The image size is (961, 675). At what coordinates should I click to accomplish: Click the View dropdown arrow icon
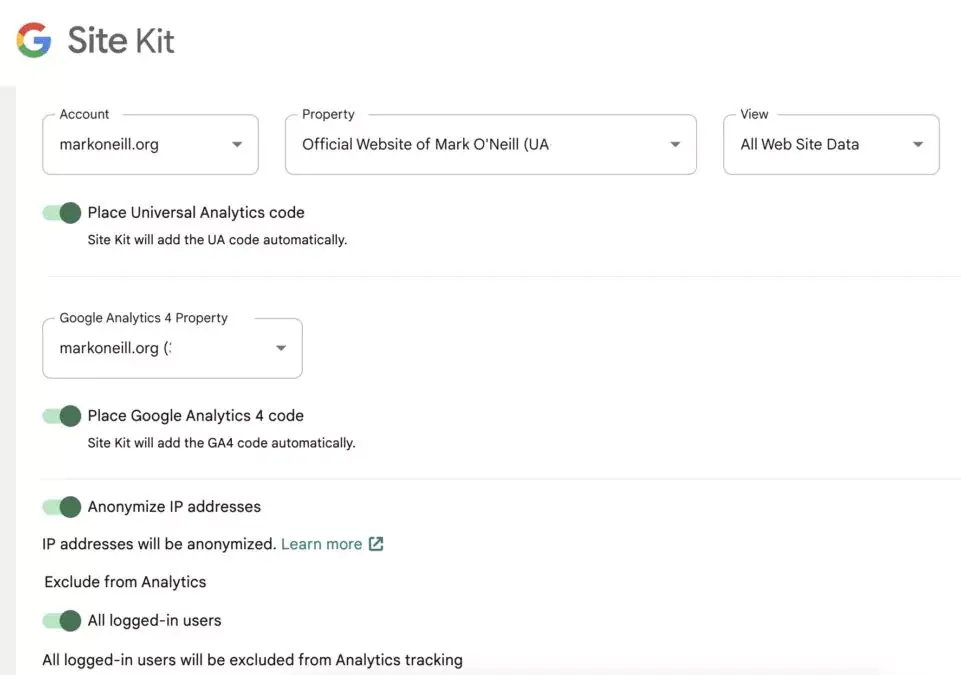point(917,144)
